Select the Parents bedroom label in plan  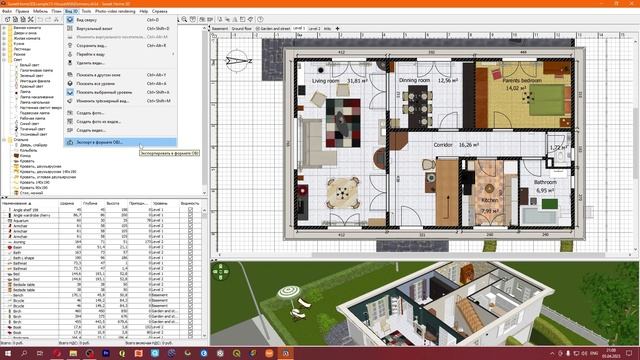click(522, 80)
